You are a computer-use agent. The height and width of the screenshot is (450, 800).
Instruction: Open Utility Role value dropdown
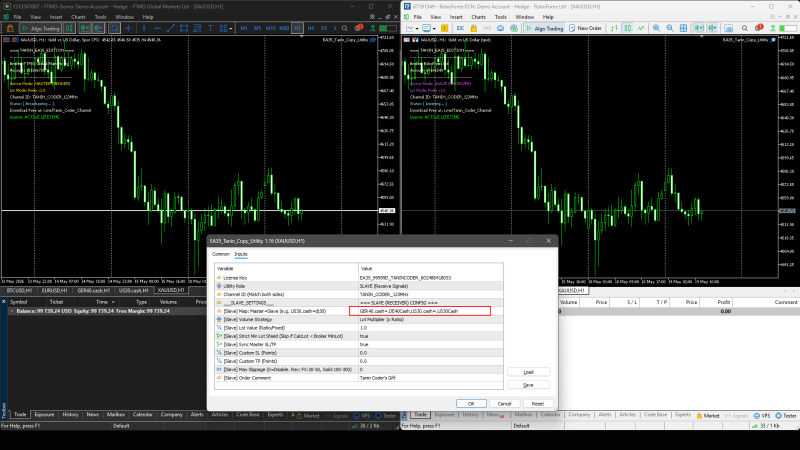coord(431,286)
